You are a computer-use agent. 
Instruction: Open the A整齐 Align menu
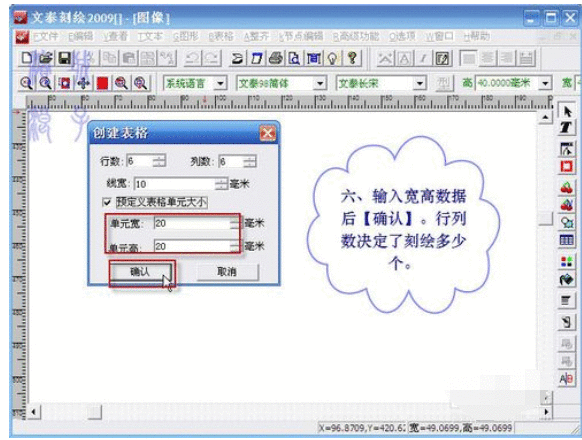(256, 36)
